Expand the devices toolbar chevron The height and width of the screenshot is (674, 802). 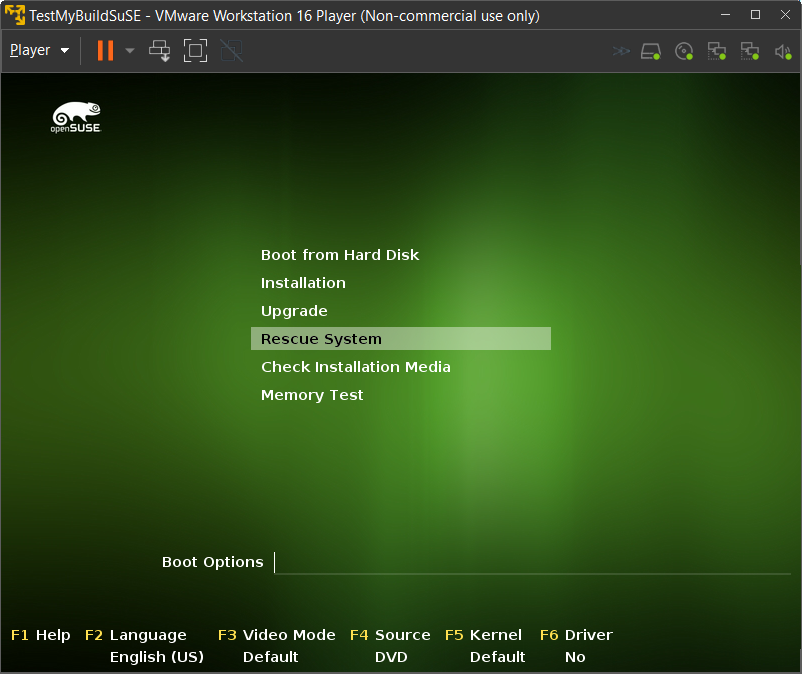coord(621,51)
